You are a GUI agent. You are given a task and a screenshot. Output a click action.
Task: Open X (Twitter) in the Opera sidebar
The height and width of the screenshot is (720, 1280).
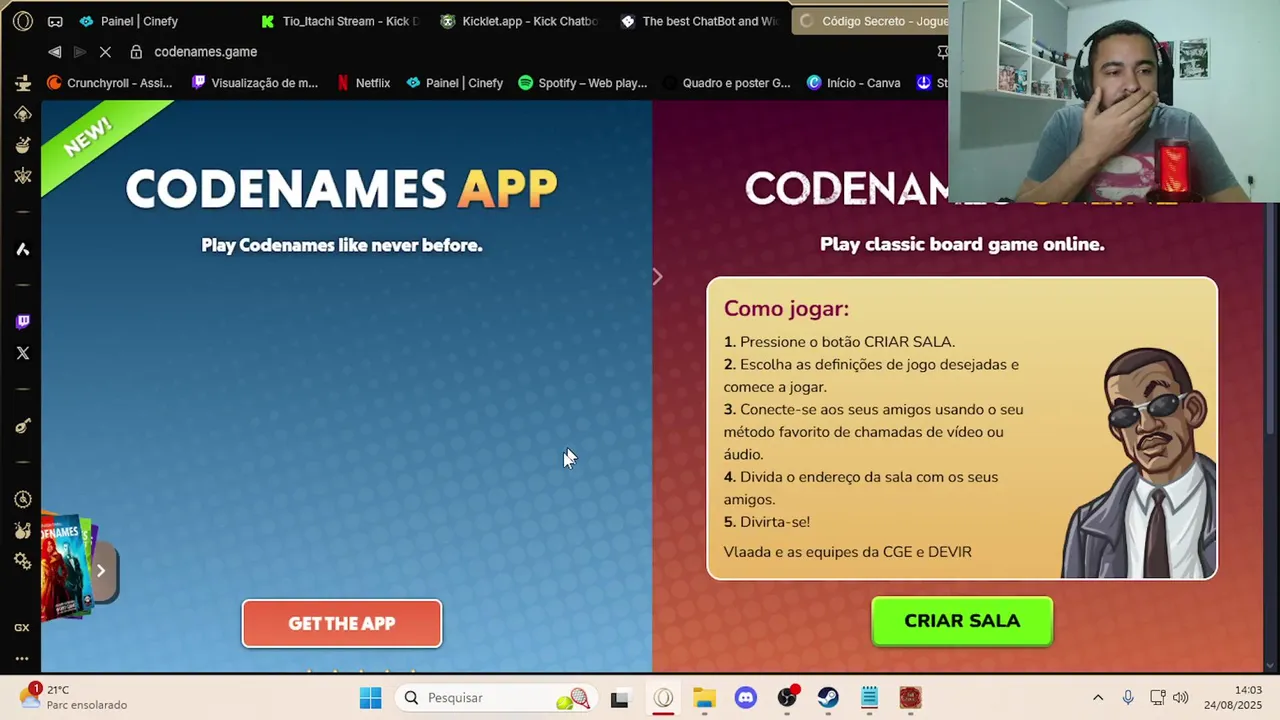pos(22,353)
